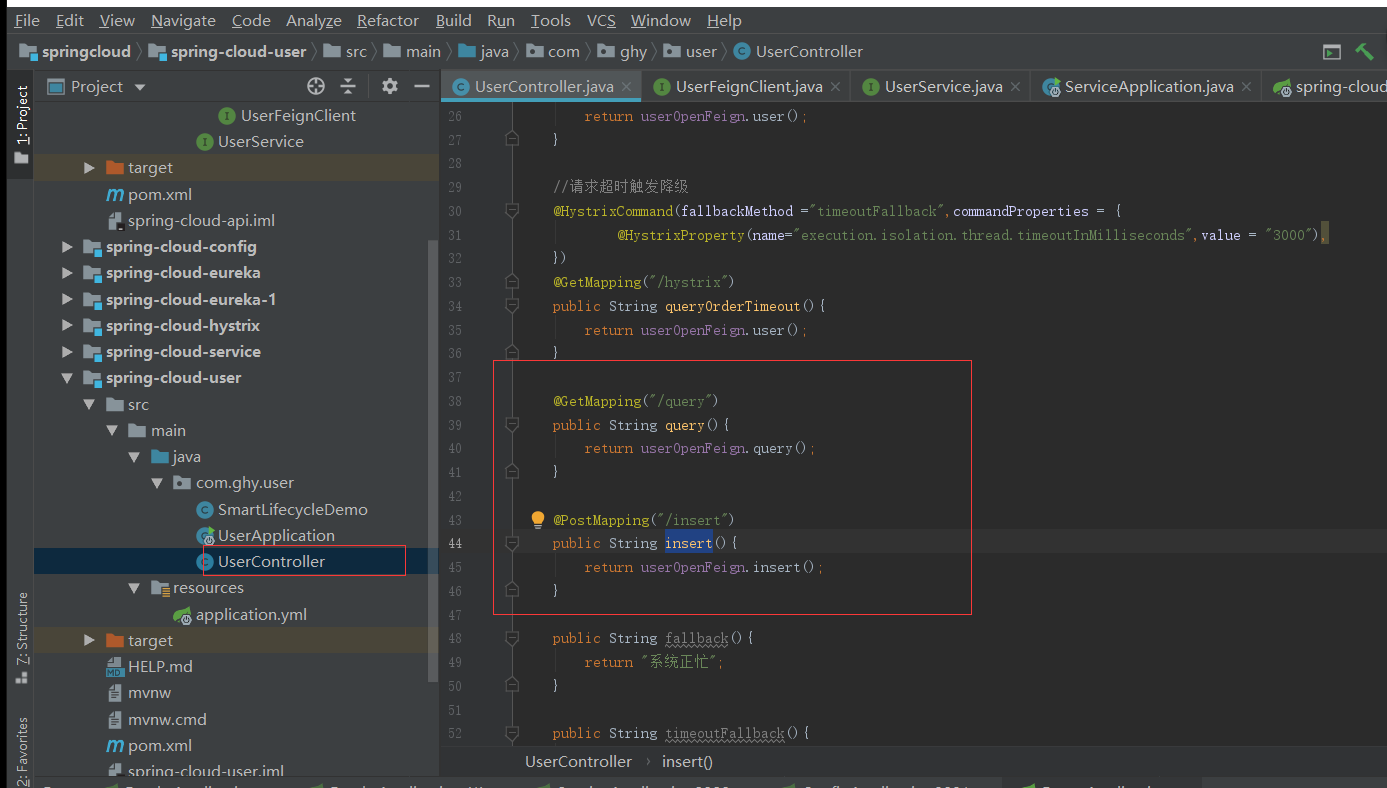
Task: Open Project panel settings gear
Action: click(x=390, y=86)
